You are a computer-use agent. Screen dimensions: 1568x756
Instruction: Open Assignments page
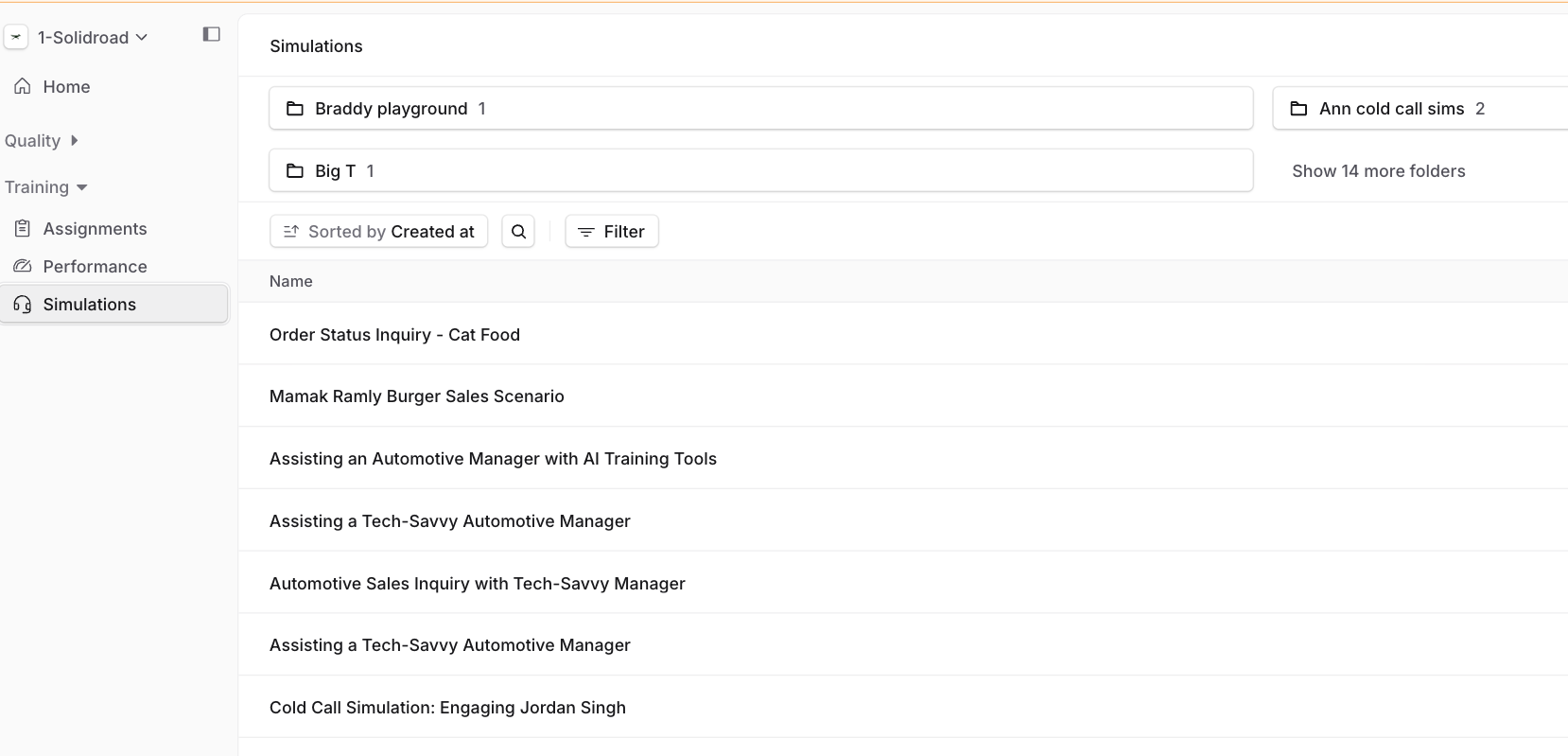(x=95, y=229)
